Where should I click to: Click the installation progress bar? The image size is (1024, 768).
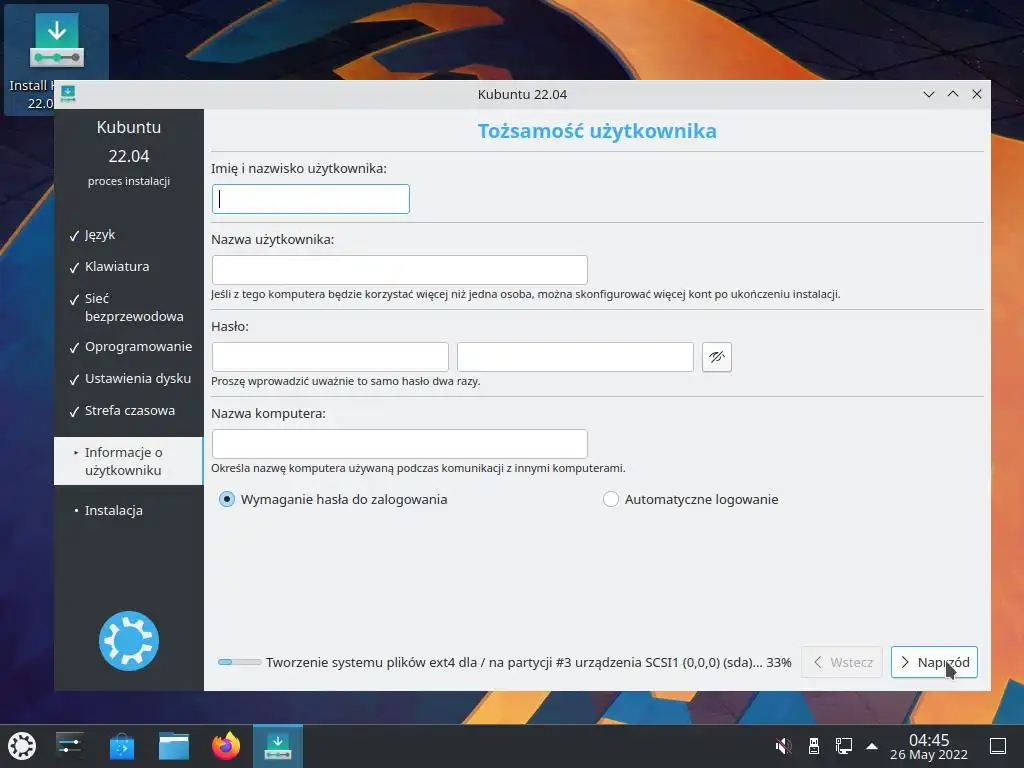[239, 662]
